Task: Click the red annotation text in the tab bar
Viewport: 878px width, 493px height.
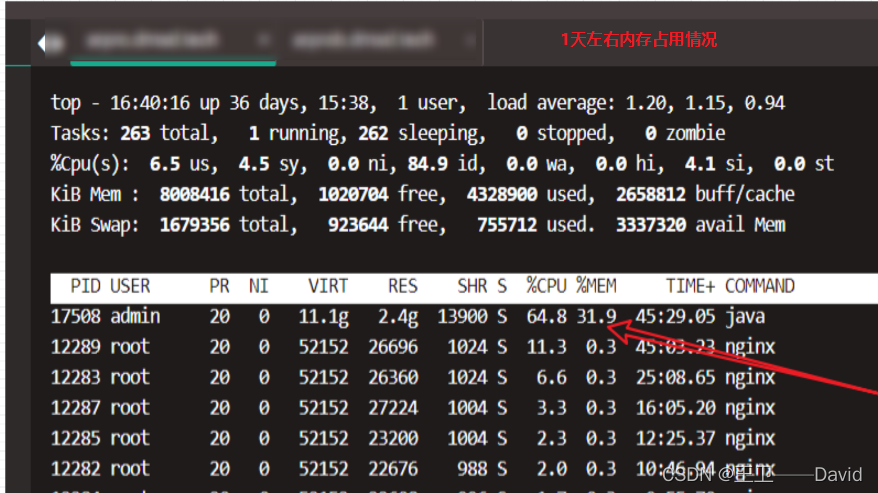Action: (x=638, y=40)
